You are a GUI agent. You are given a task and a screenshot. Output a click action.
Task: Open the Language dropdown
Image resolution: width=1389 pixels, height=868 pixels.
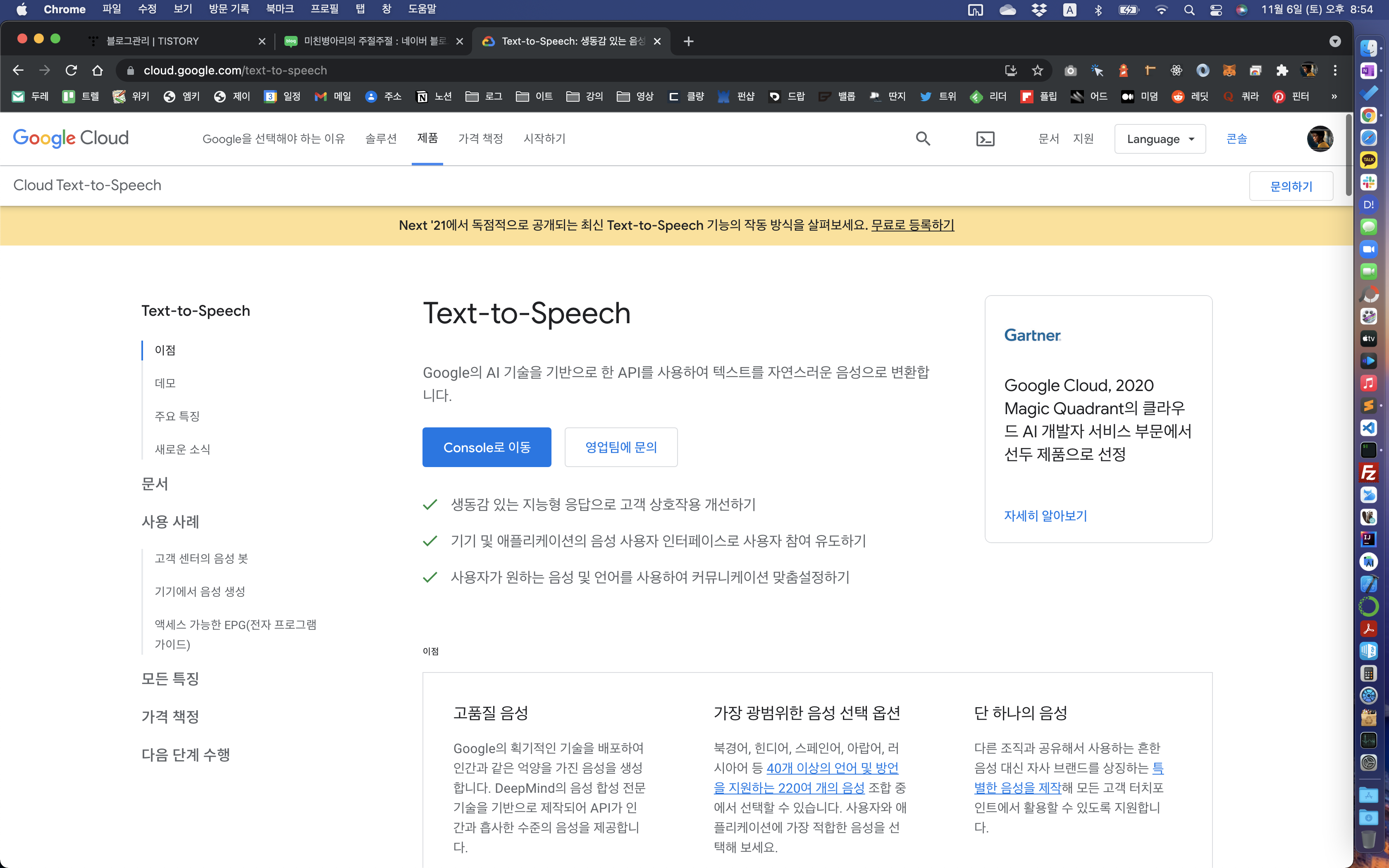coord(1160,139)
